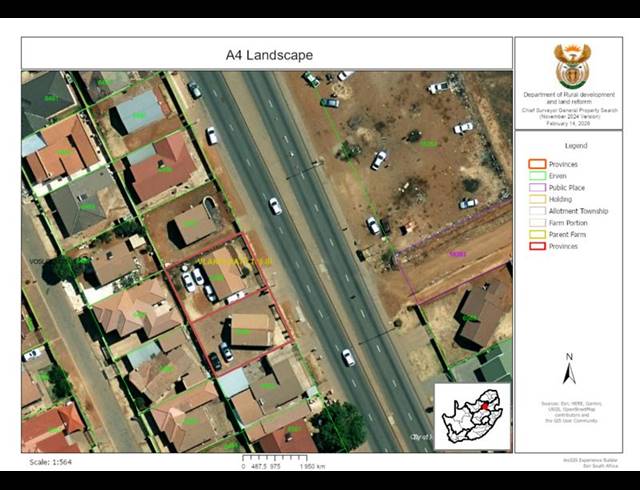Click the purple Public Place legend swatch

[537, 188]
